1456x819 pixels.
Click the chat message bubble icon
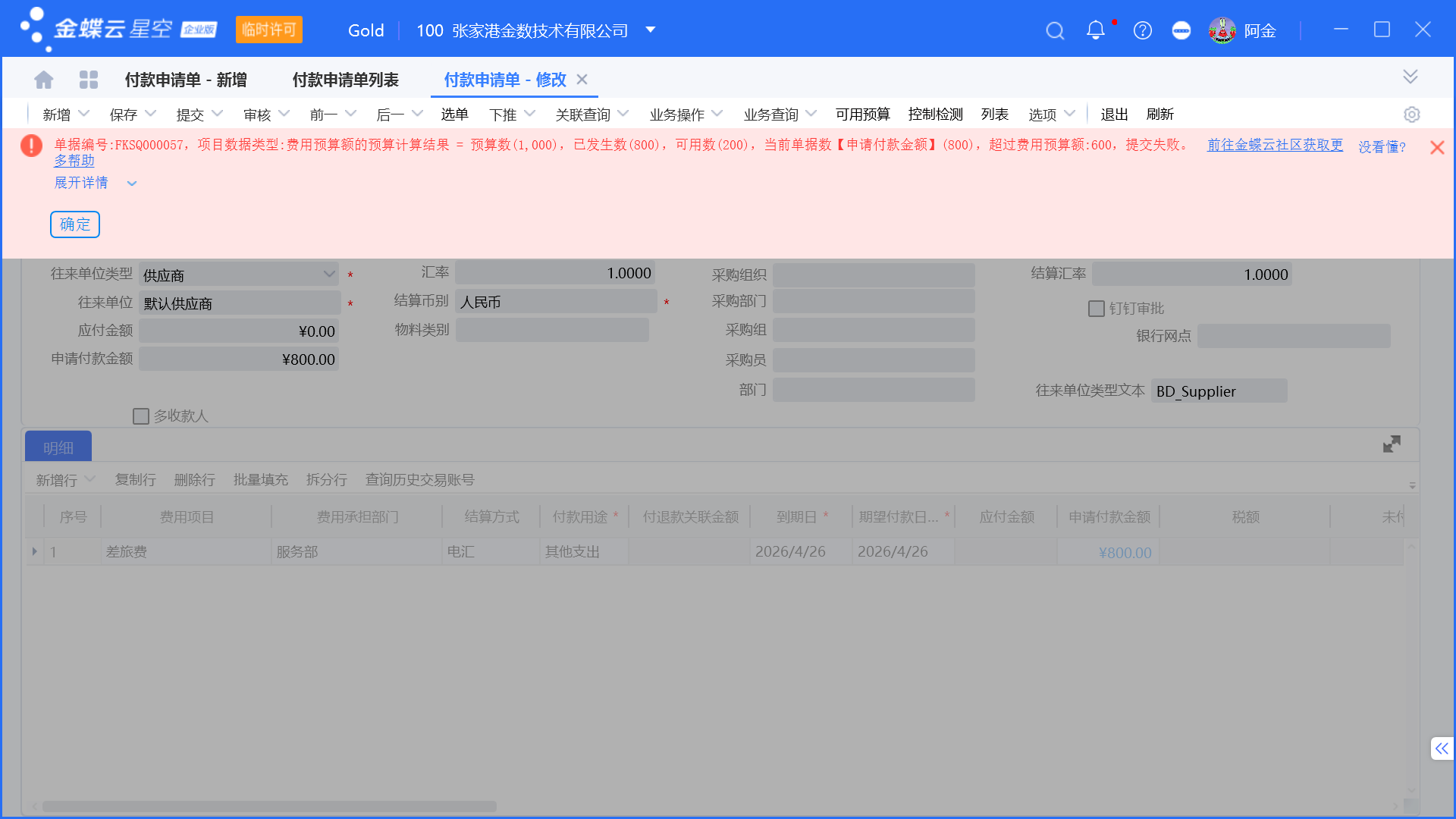click(x=1181, y=30)
